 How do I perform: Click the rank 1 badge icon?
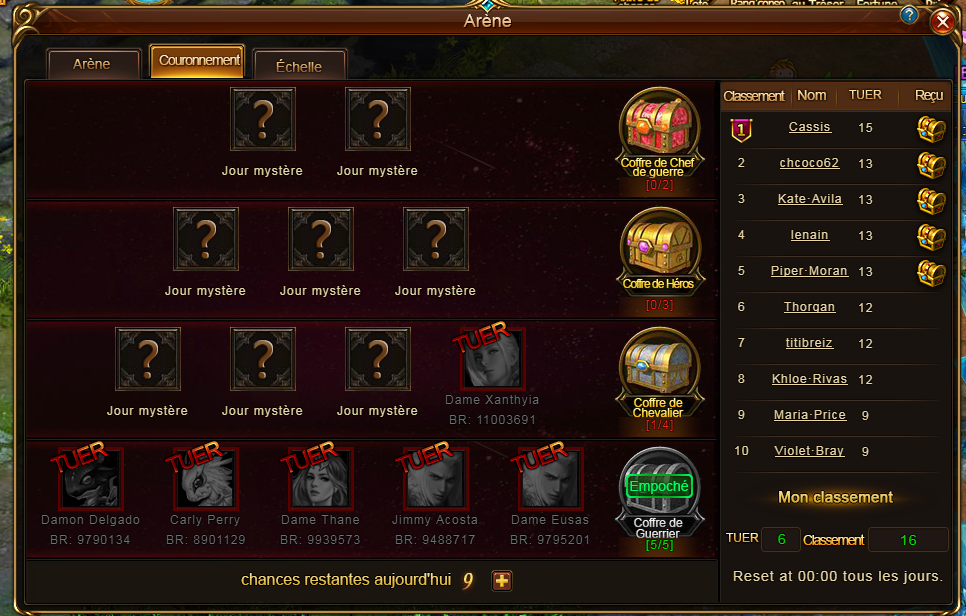(741, 129)
